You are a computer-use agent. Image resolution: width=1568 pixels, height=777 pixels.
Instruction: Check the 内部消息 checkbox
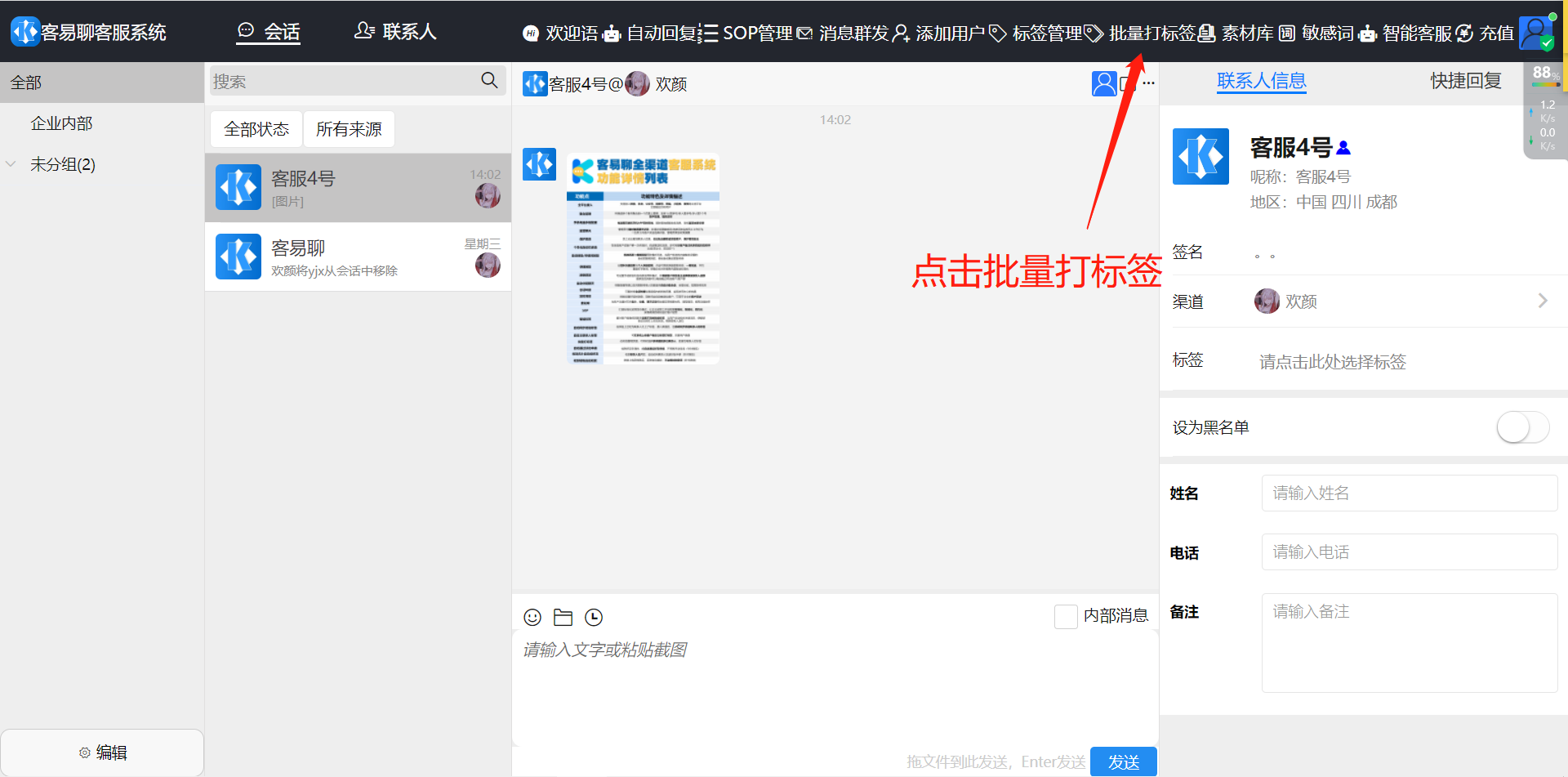point(1066,616)
